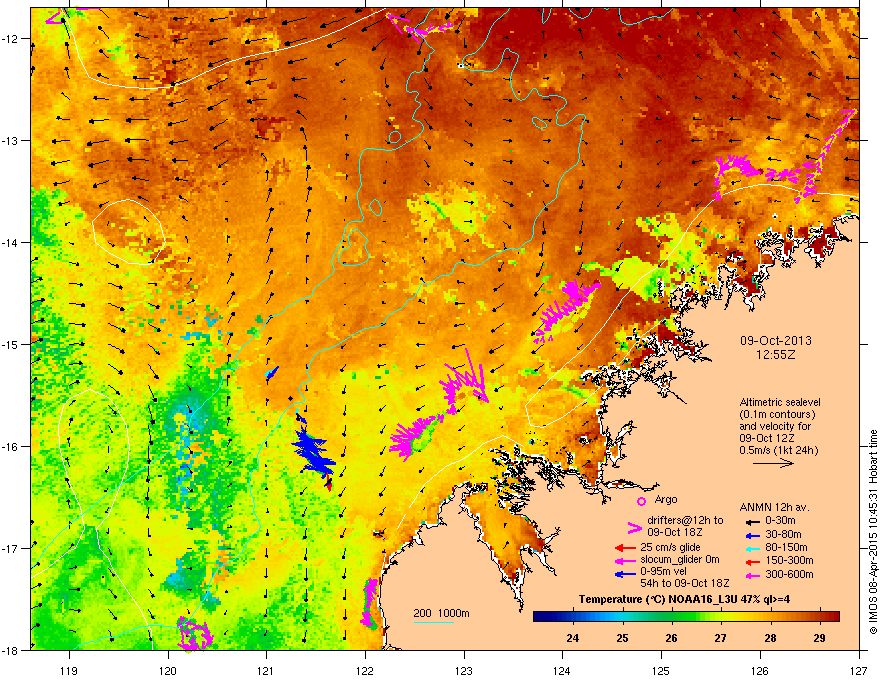This screenshot has width=880, height=680.
Task: Click the magenta arrow beside 300-600m
Action: [752, 575]
